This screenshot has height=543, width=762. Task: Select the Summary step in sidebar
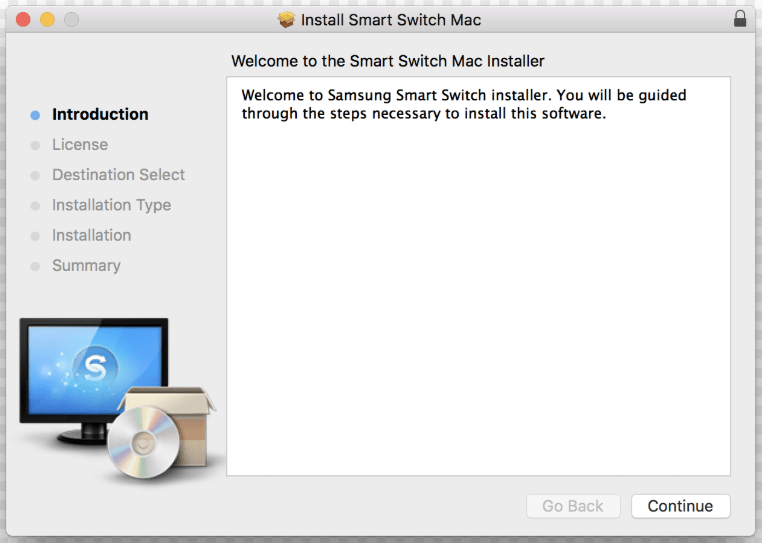87,265
